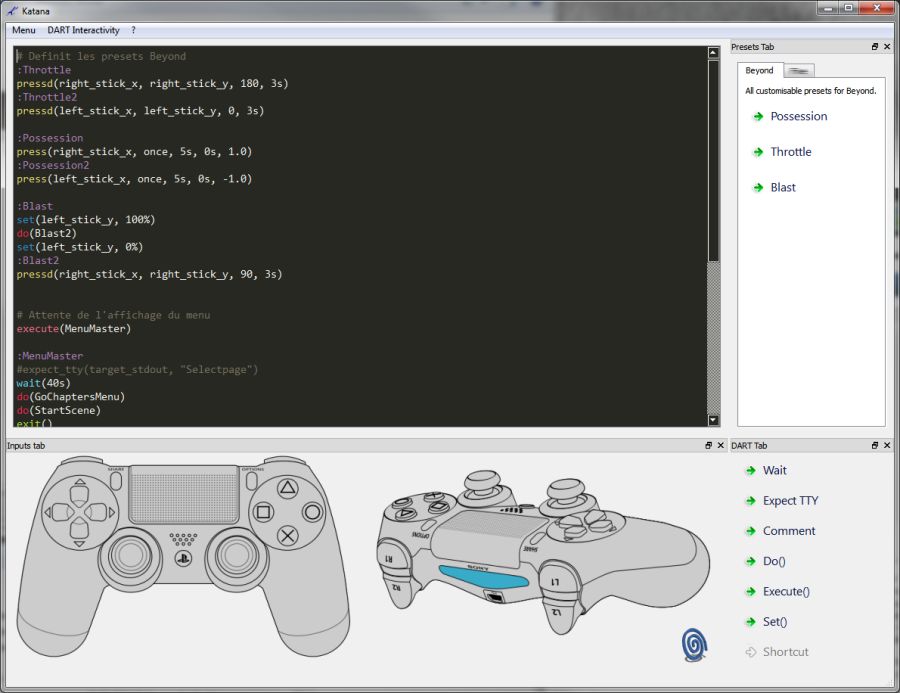Open the Menu menu

tap(23, 31)
